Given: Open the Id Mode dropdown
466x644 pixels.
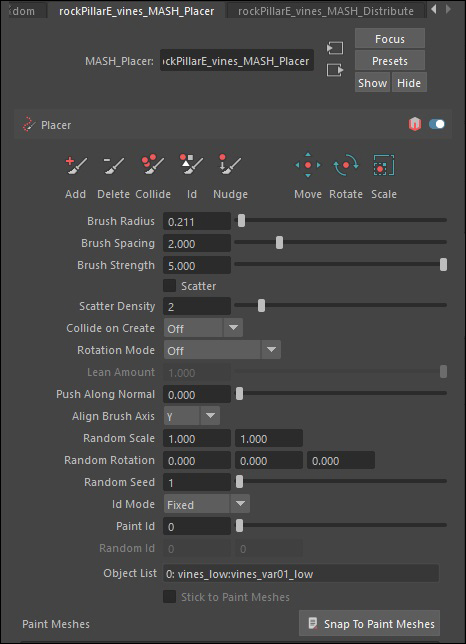Looking at the screenshot, I should [207, 504].
